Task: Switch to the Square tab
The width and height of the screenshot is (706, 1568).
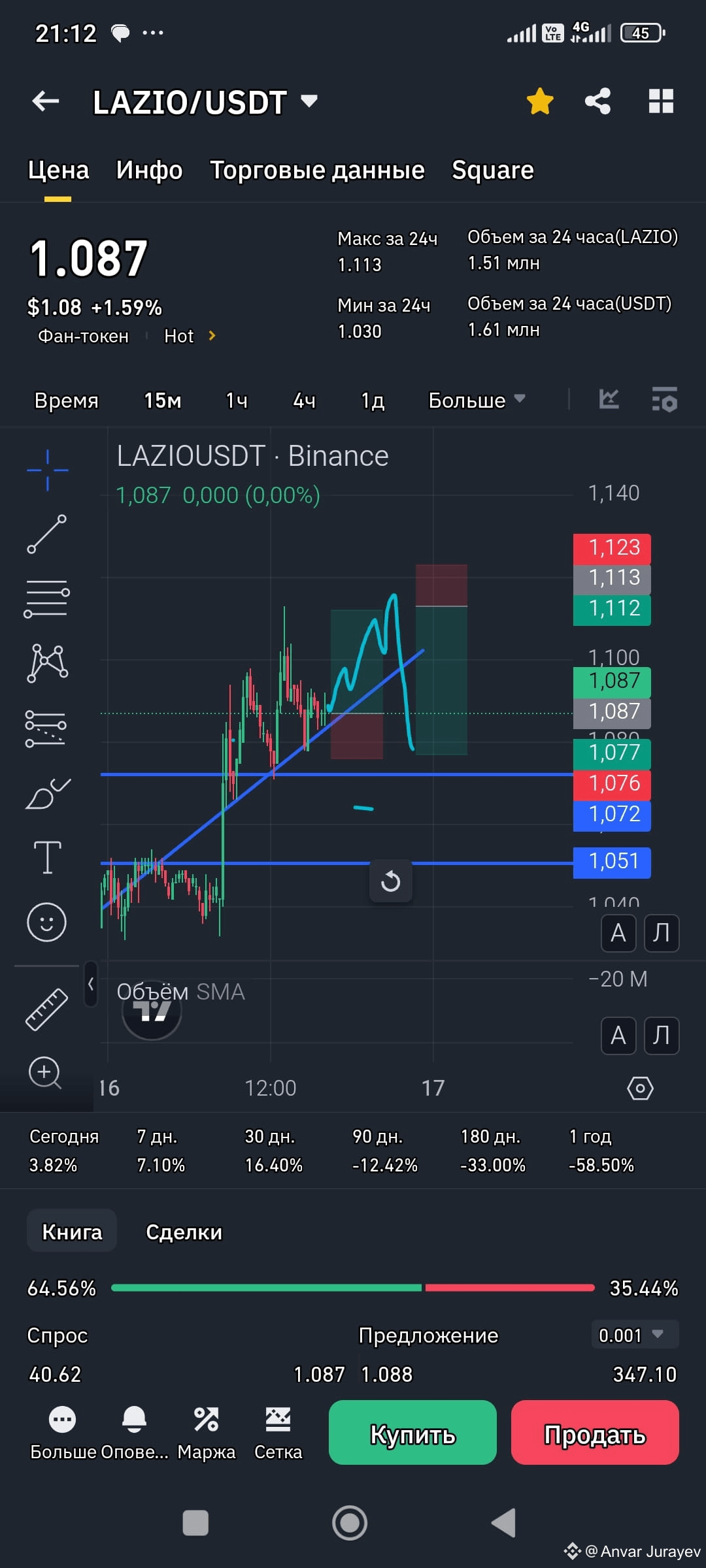Action: tap(493, 170)
